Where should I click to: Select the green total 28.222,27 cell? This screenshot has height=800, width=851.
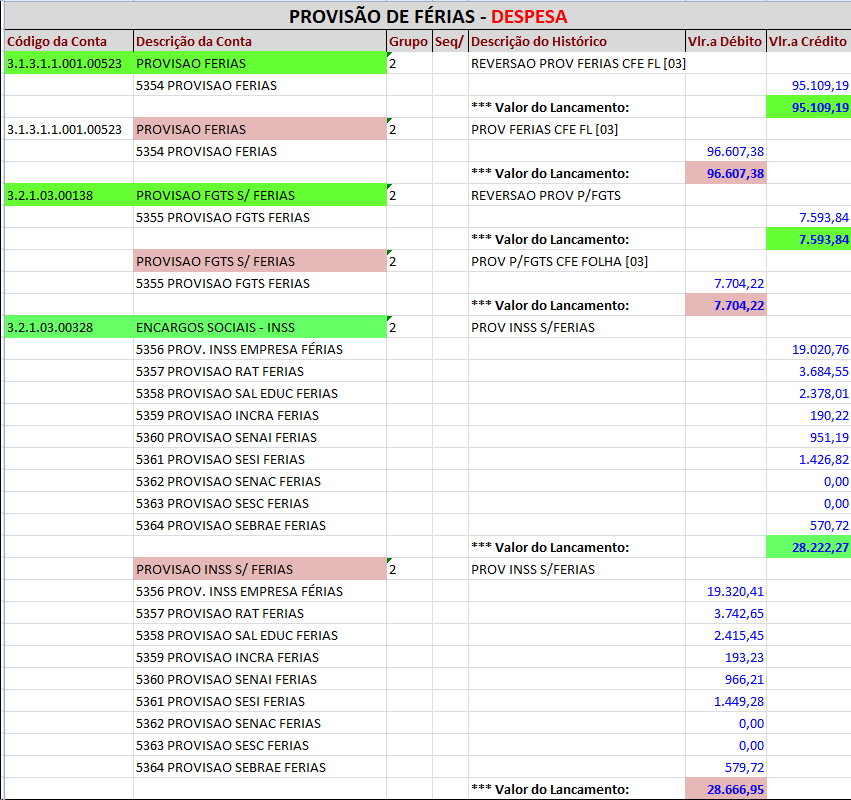point(808,547)
